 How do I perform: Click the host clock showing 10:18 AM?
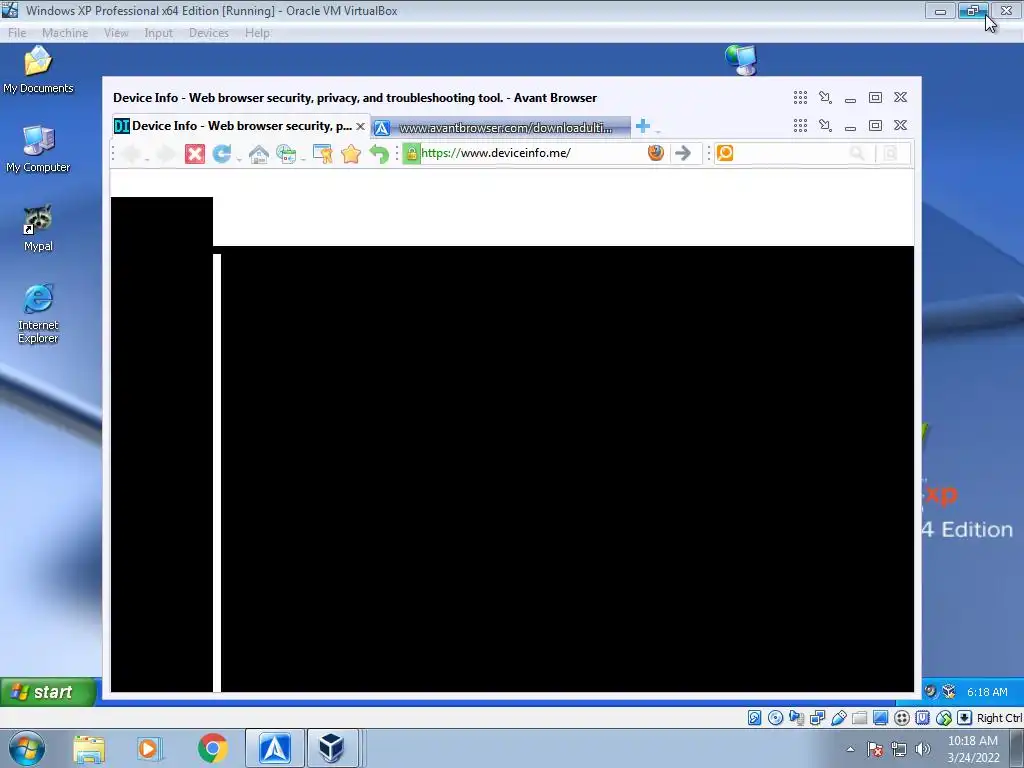click(973, 749)
